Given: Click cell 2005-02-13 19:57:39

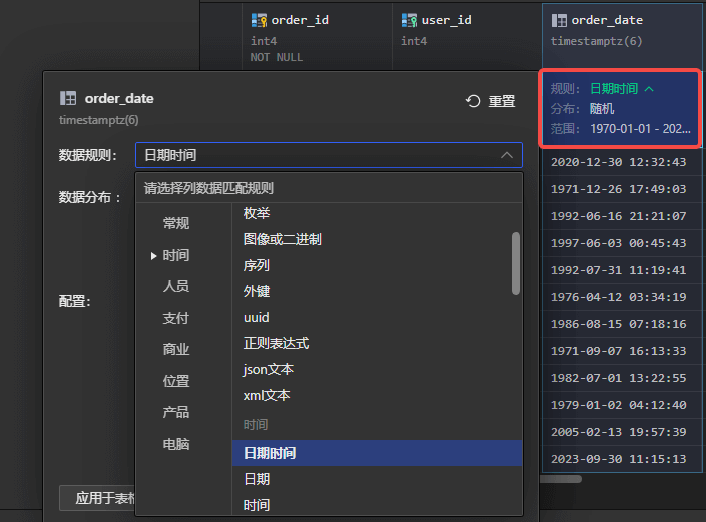Looking at the screenshot, I should coord(621,432).
